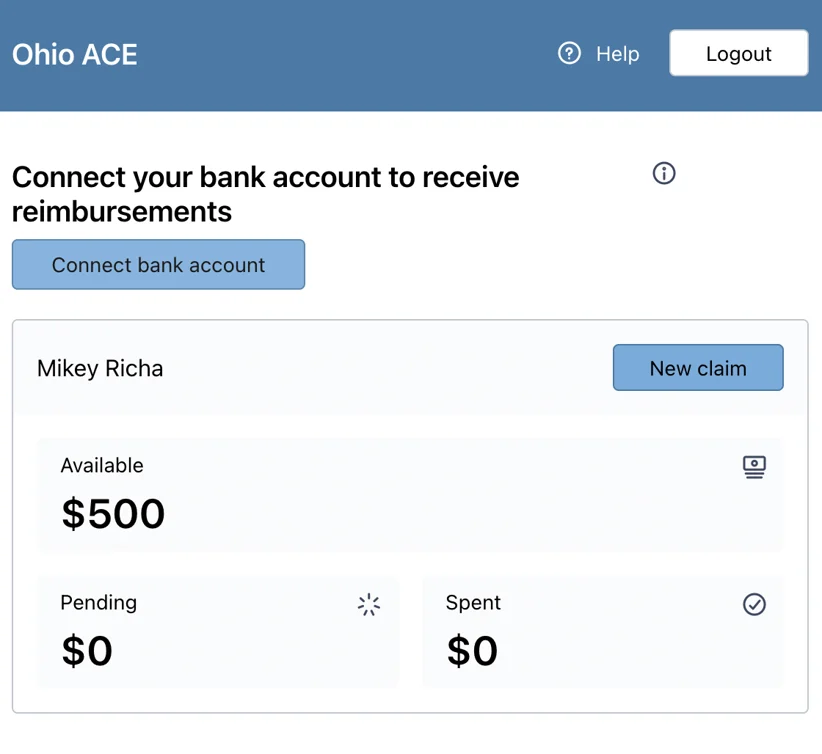Log out using the Logout button
Image resolution: width=822 pixels, height=754 pixels.
click(x=738, y=53)
